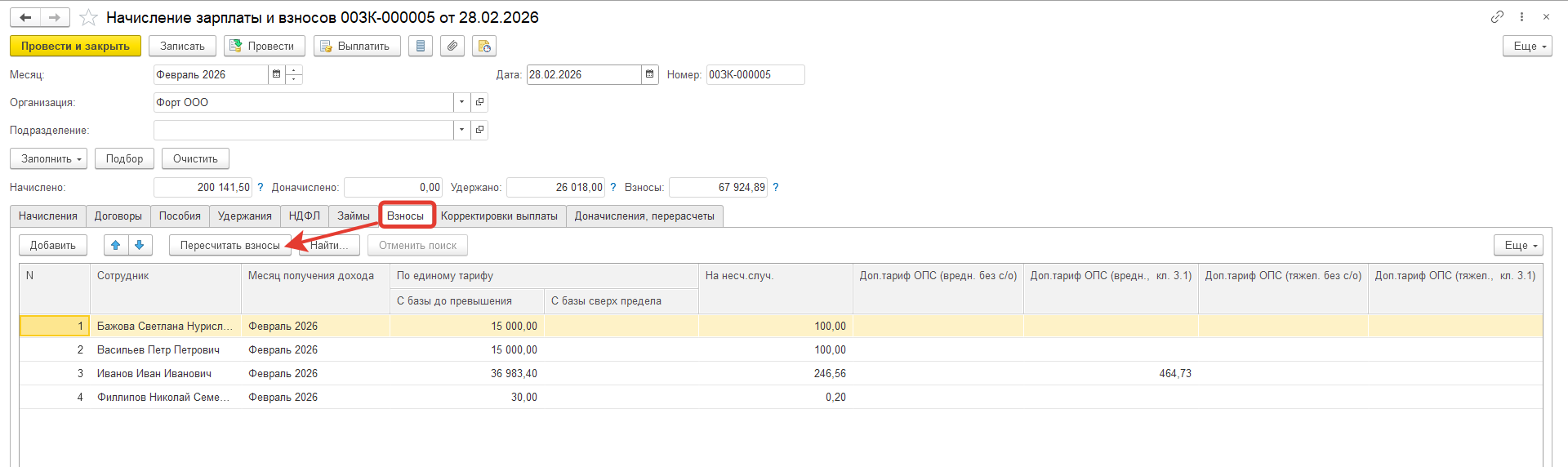Open the Удержания tab
The height and width of the screenshot is (467, 1568).
(244, 216)
